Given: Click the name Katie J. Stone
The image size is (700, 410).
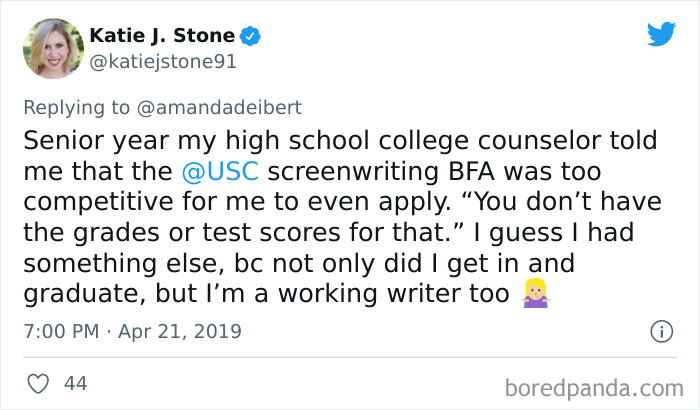Looking at the screenshot, I should 163,37.
